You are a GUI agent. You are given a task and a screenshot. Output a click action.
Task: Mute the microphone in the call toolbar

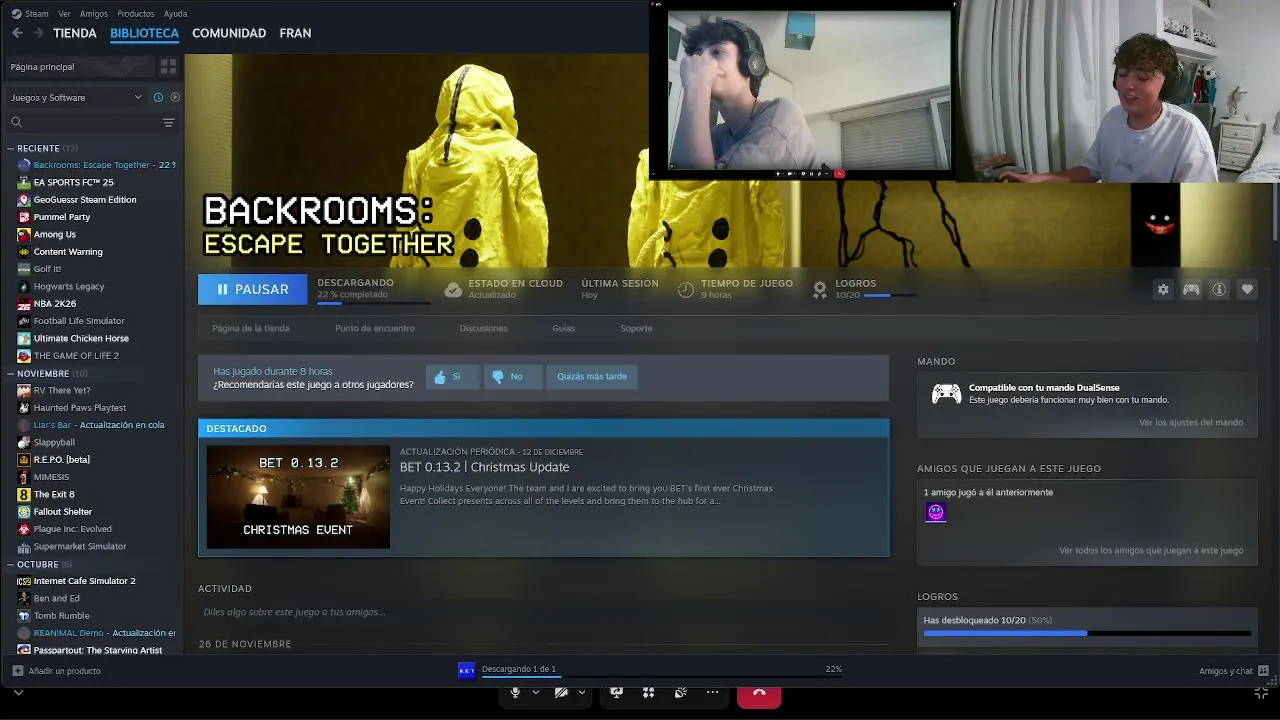pyautogui.click(x=515, y=692)
